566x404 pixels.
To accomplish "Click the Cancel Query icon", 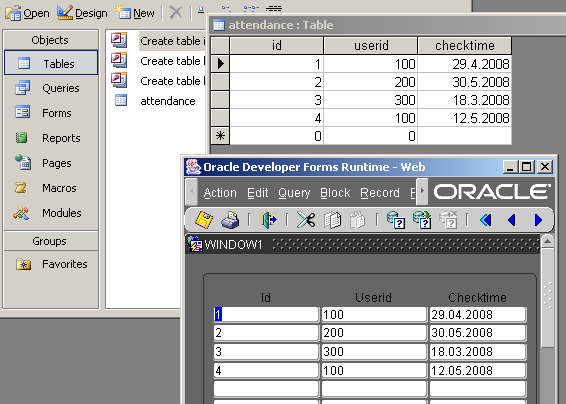I will coord(448,220).
